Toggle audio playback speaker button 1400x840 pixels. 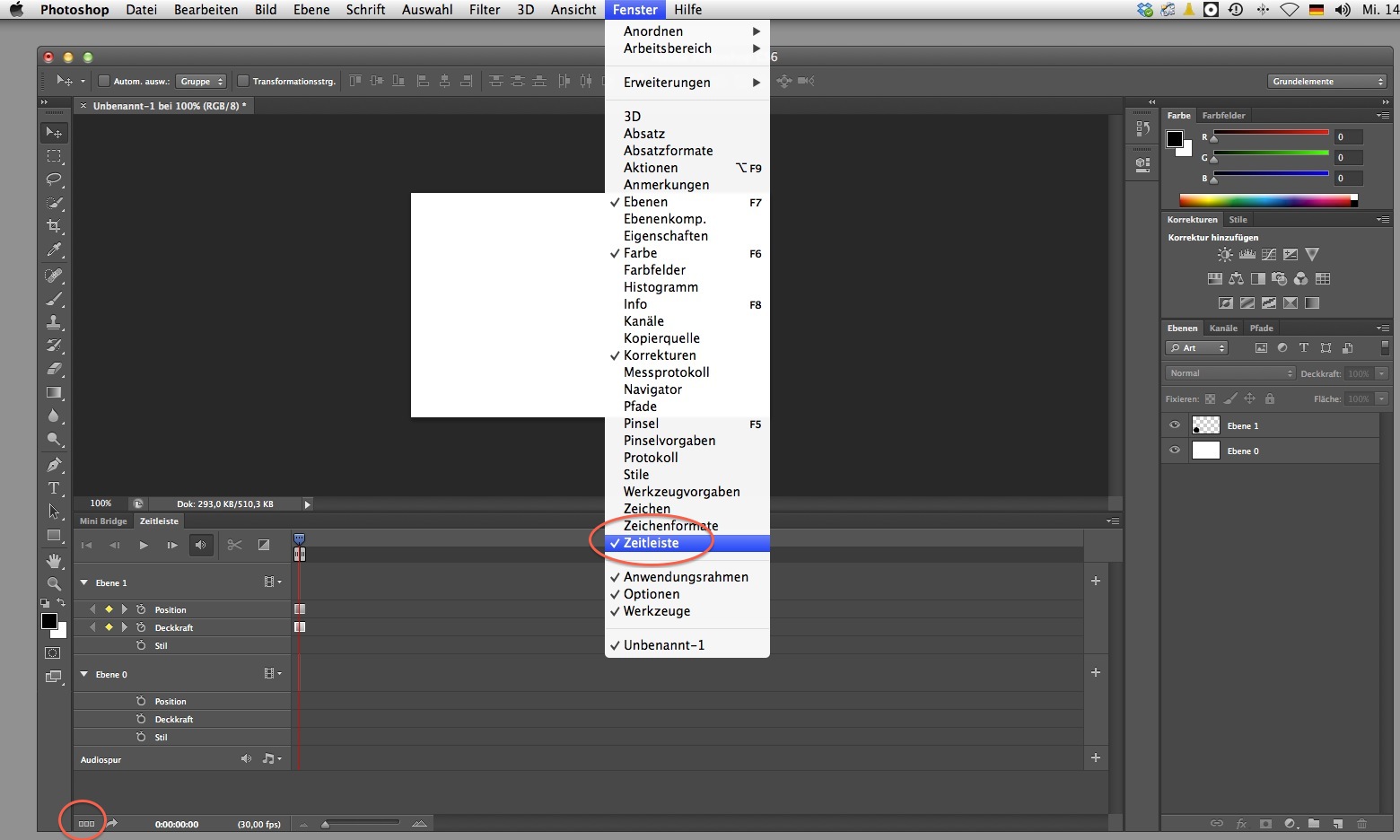[x=201, y=545]
